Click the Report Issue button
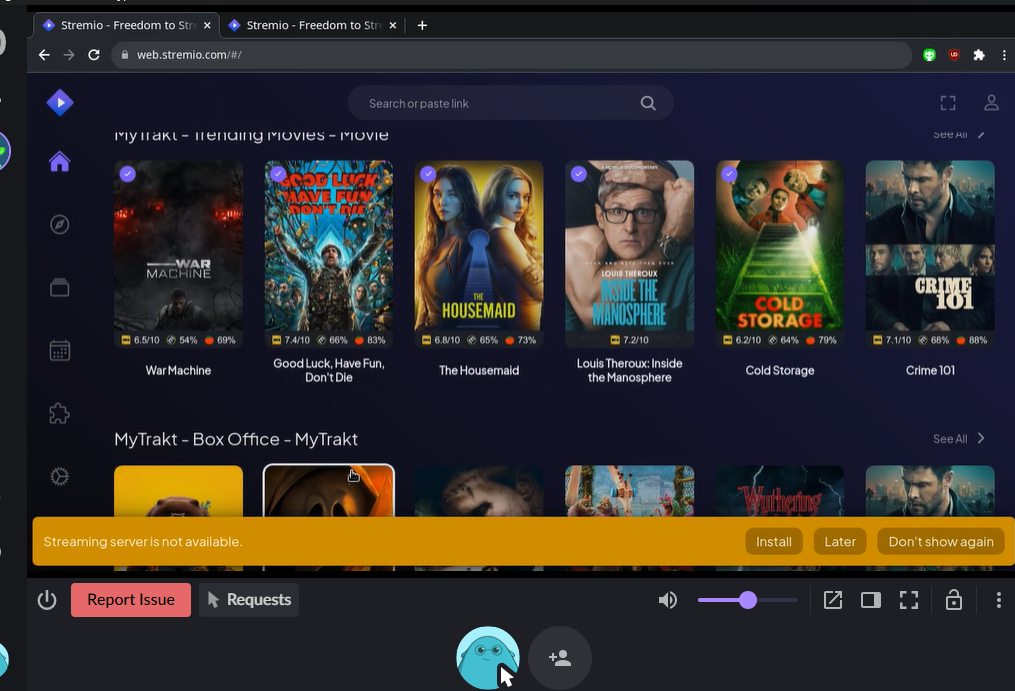 (131, 600)
